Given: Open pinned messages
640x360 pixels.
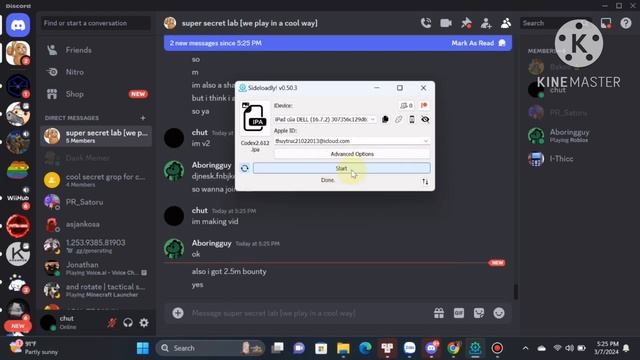Looking at the screenshot, I should coord(466,23).
